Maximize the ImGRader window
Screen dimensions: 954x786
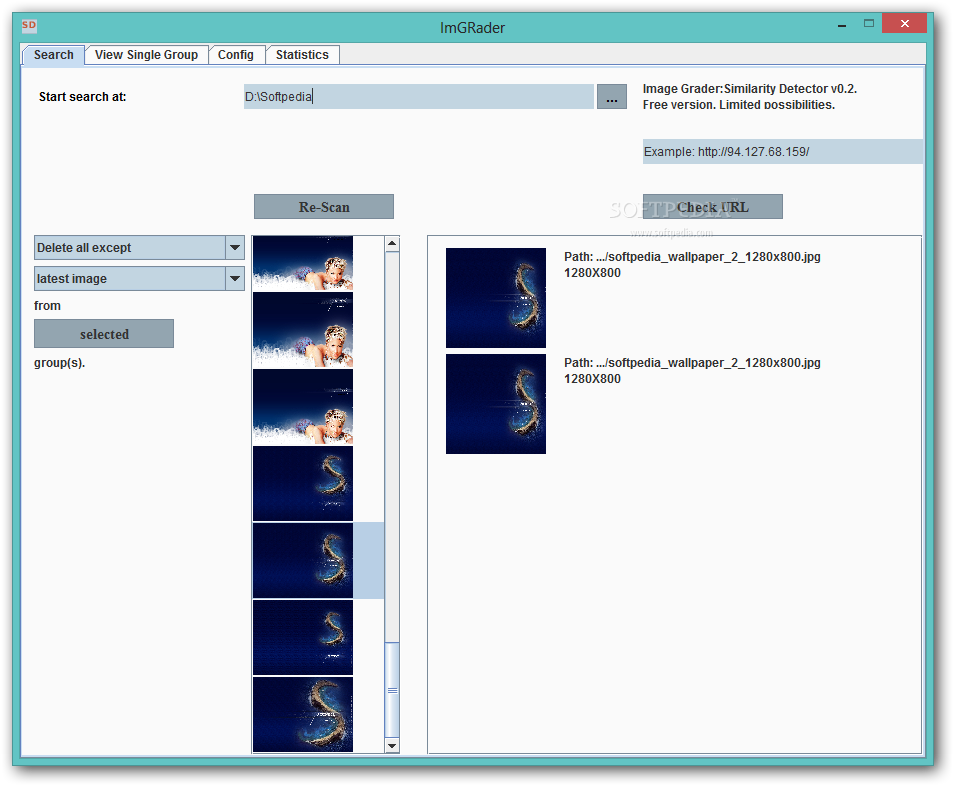point(869,24)
